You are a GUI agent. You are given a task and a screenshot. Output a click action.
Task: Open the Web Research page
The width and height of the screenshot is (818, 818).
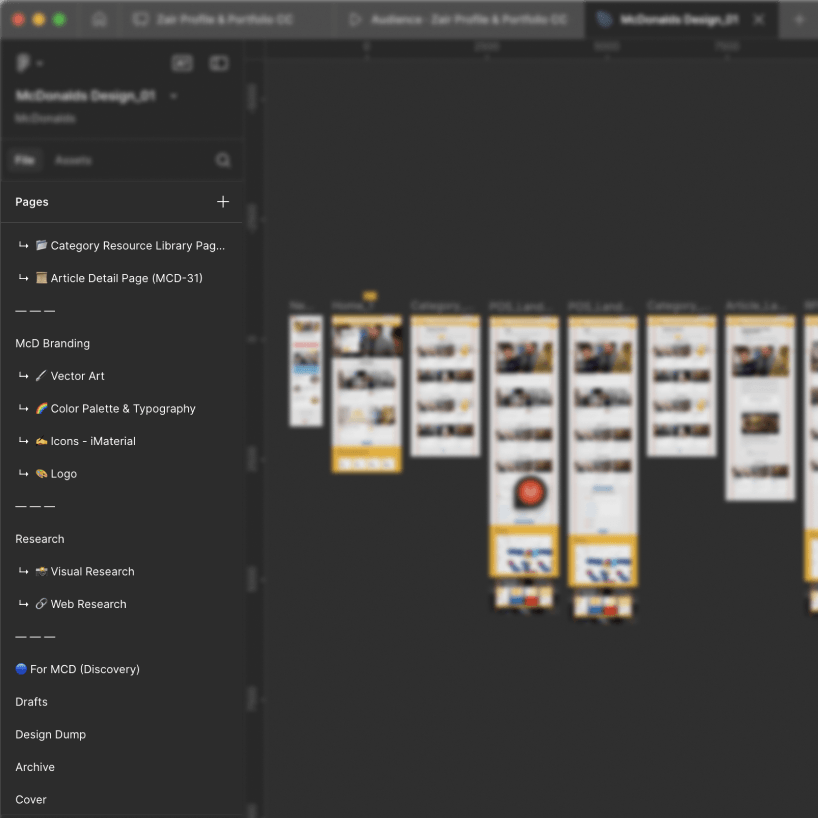(x=122, y=604)
